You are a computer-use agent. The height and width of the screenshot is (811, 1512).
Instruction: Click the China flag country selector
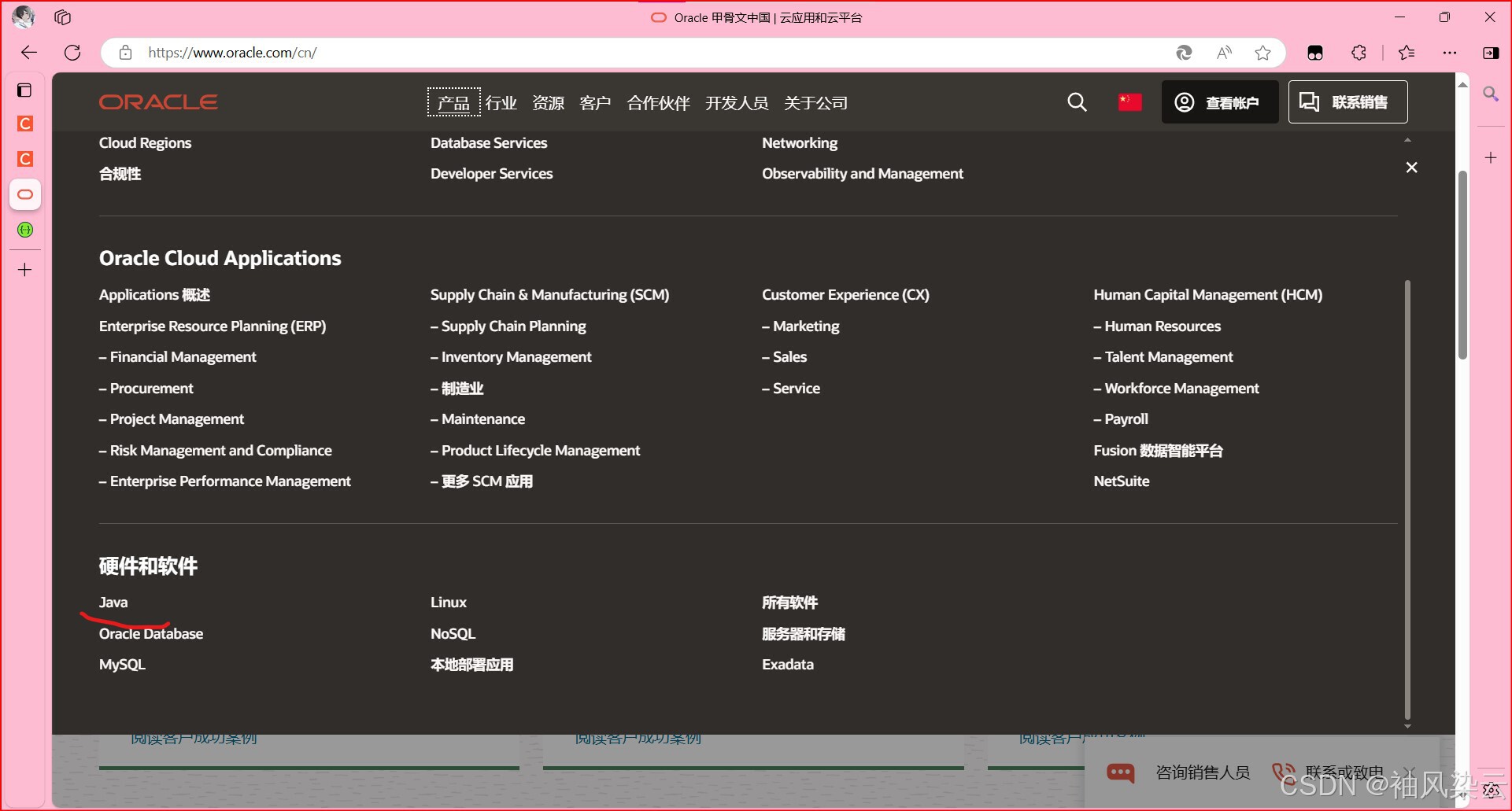pos(1129,102)
